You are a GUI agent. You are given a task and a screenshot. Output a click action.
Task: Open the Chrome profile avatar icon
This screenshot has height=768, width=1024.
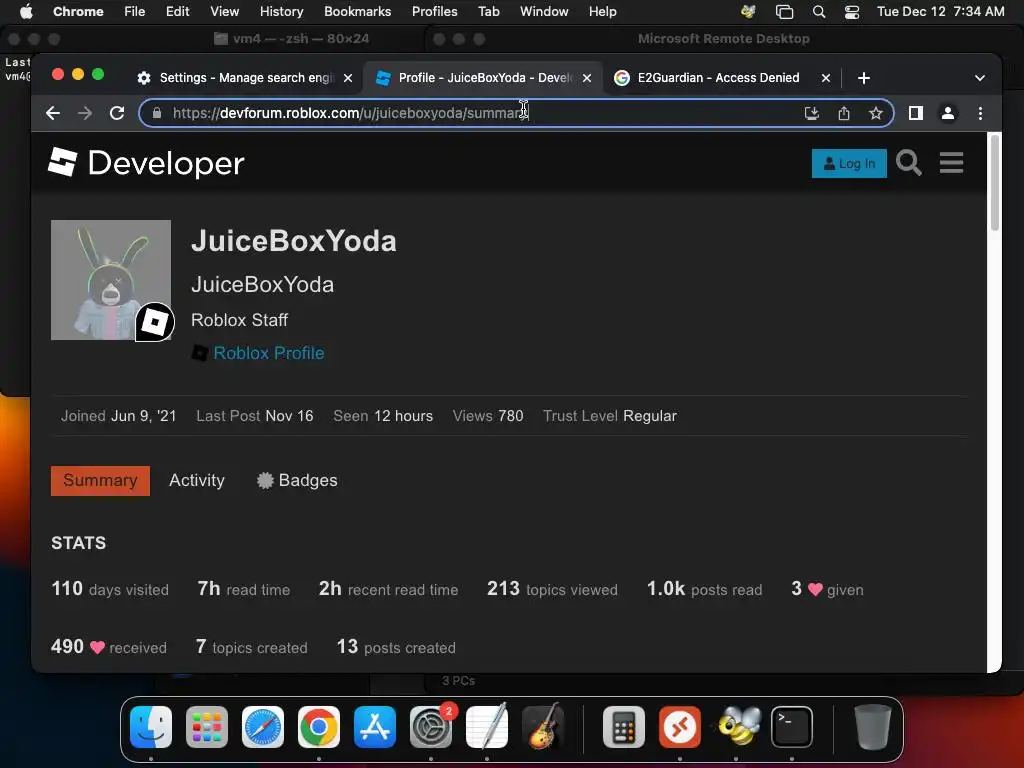(948, 113)
